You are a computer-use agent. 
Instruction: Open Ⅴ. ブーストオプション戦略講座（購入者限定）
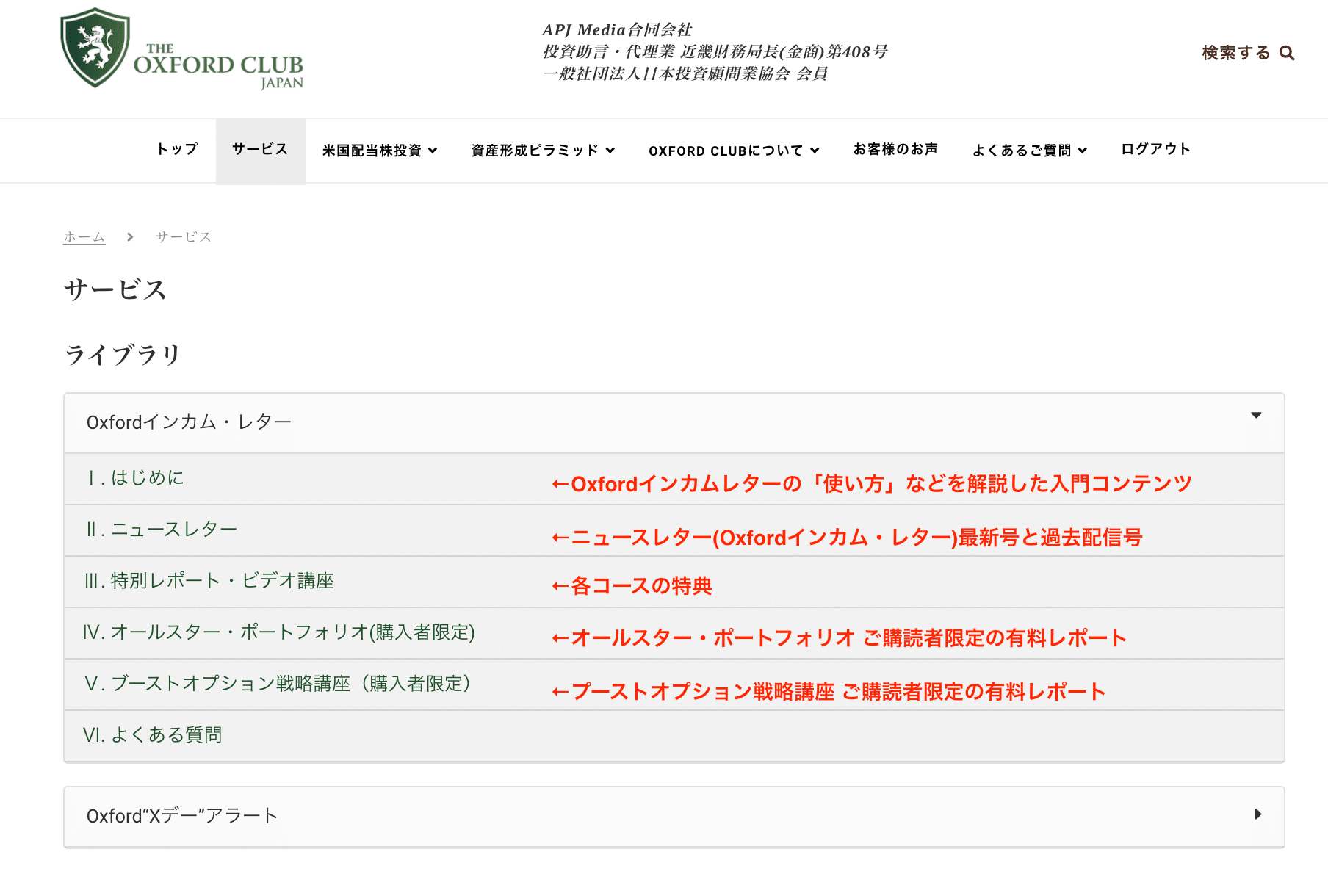pos(674,684)
